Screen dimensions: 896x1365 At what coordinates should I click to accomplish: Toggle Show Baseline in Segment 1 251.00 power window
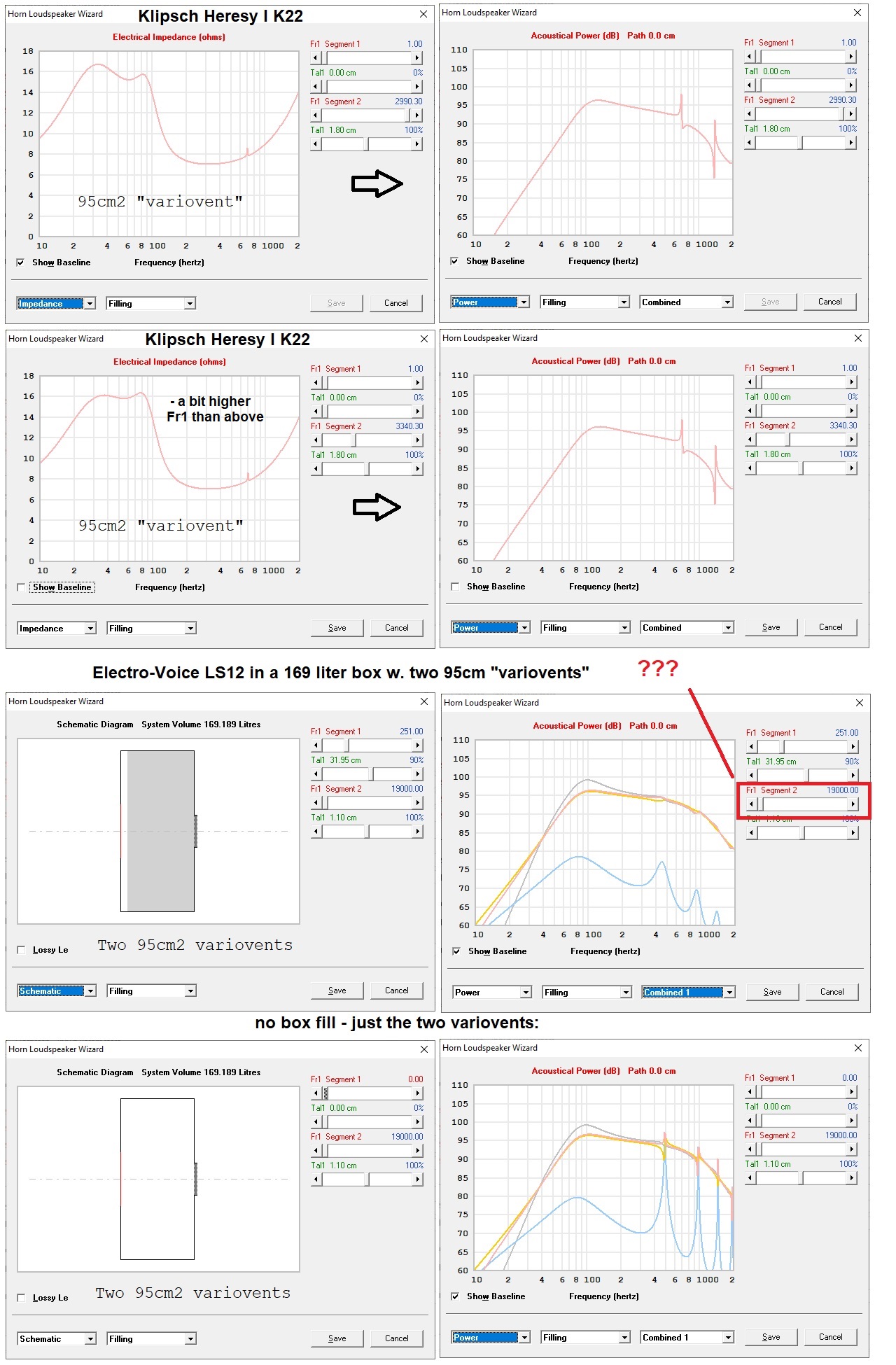pyautogui.click(x=457, y=951)
